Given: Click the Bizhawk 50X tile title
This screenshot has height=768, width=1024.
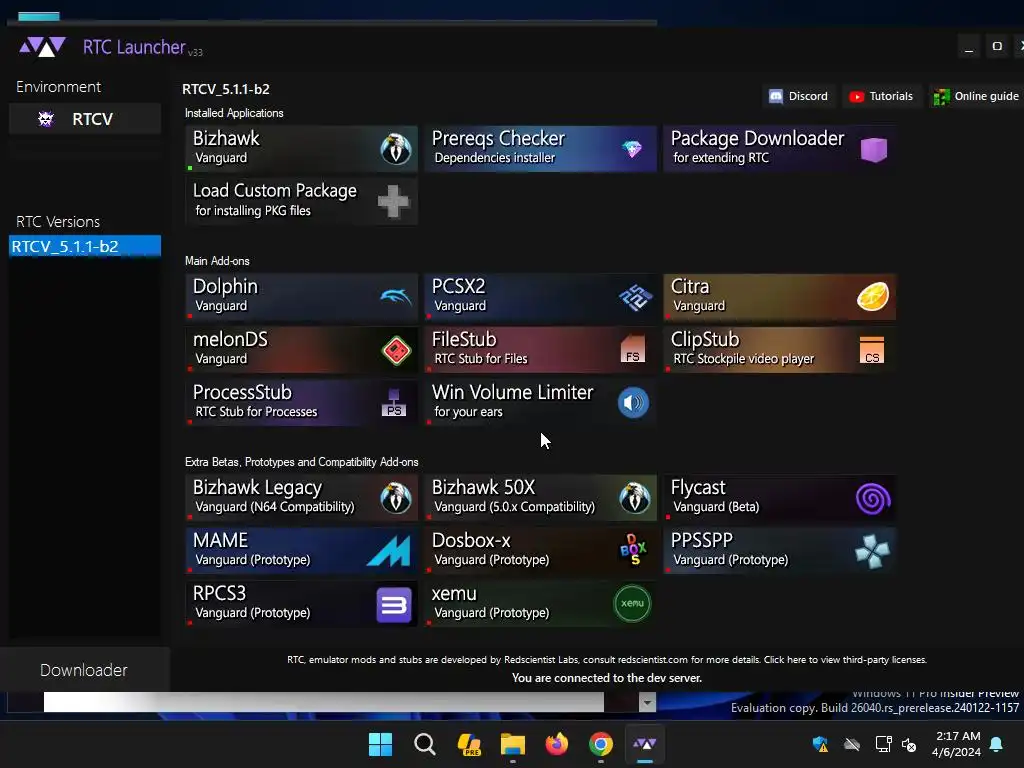Looking at the screenshot, I should click(483, 488).
